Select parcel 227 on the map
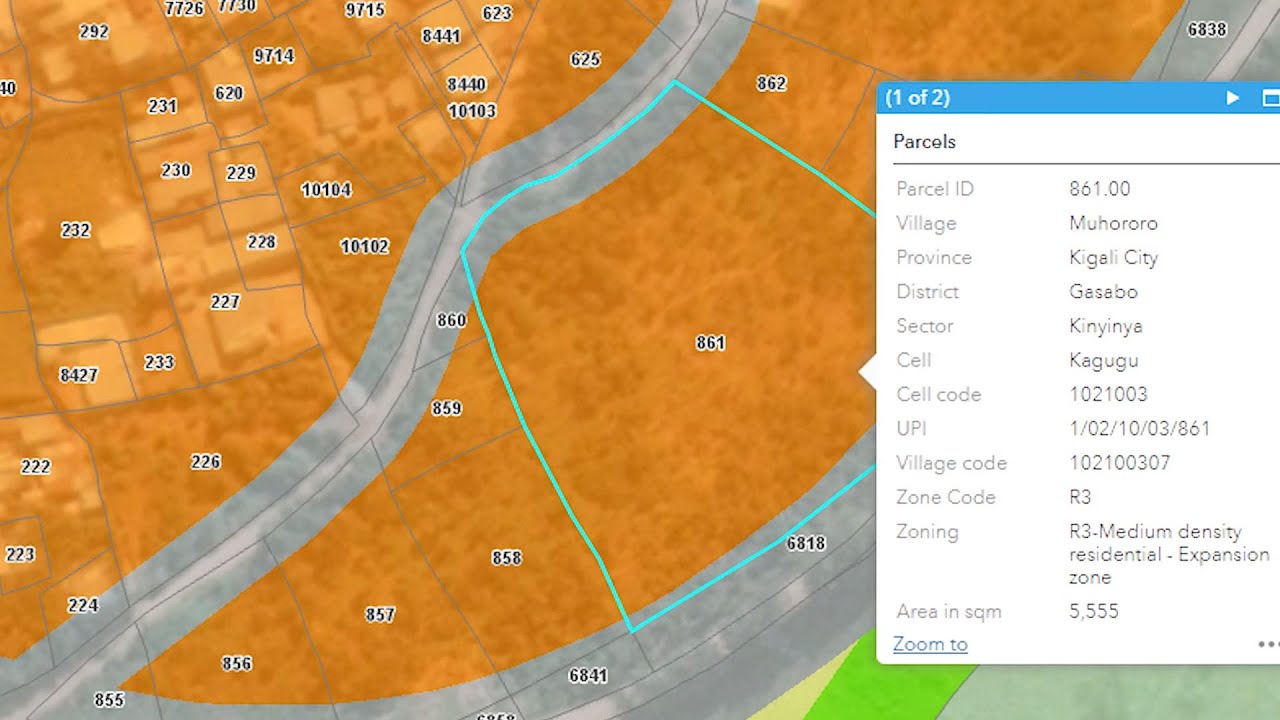The width and height of the screenshot is (1280, 720). point(225,301)
